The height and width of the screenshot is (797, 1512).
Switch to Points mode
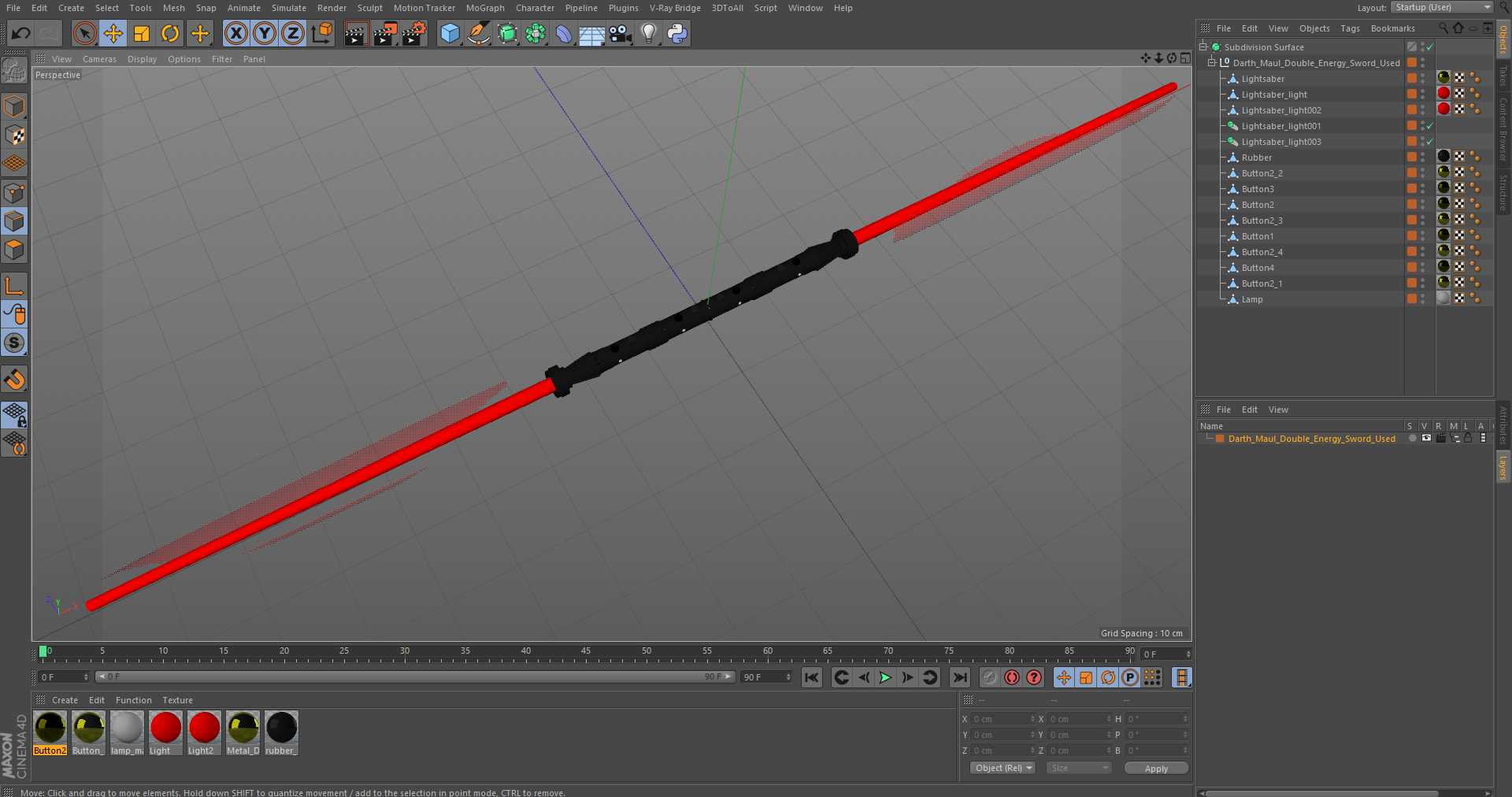(x=14, y=193)
